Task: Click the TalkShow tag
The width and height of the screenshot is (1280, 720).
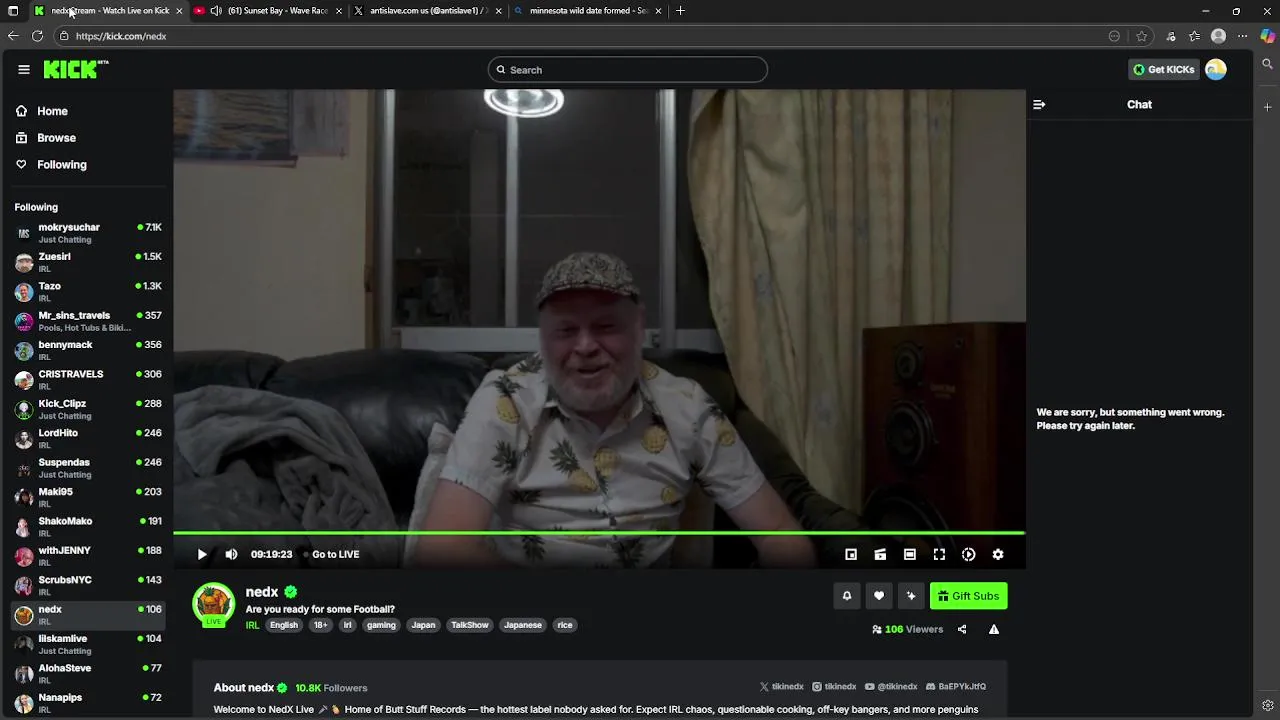Action: (x=470, y=625)
